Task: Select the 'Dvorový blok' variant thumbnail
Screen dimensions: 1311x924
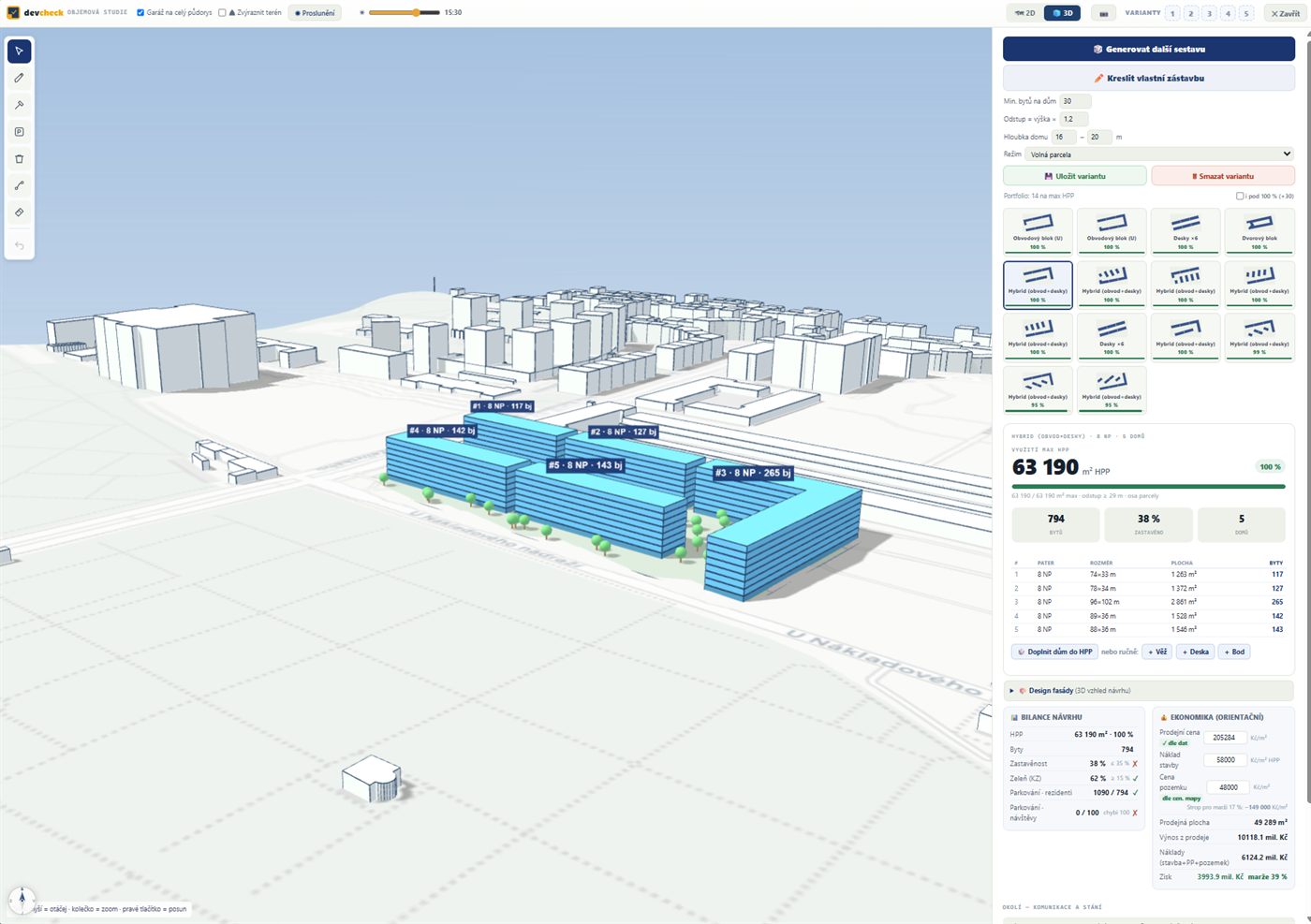Action: coord(1259,230)
